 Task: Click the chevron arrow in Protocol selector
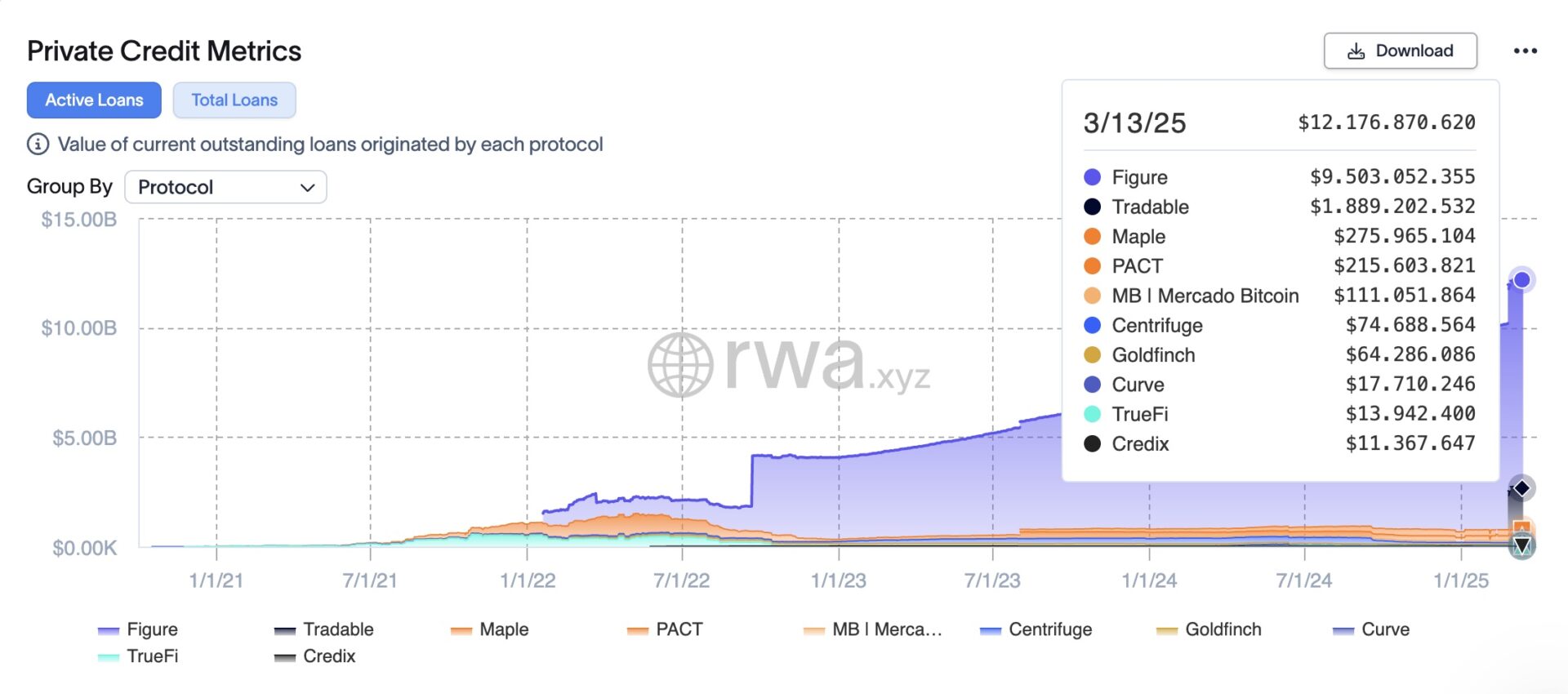point(307,188)
